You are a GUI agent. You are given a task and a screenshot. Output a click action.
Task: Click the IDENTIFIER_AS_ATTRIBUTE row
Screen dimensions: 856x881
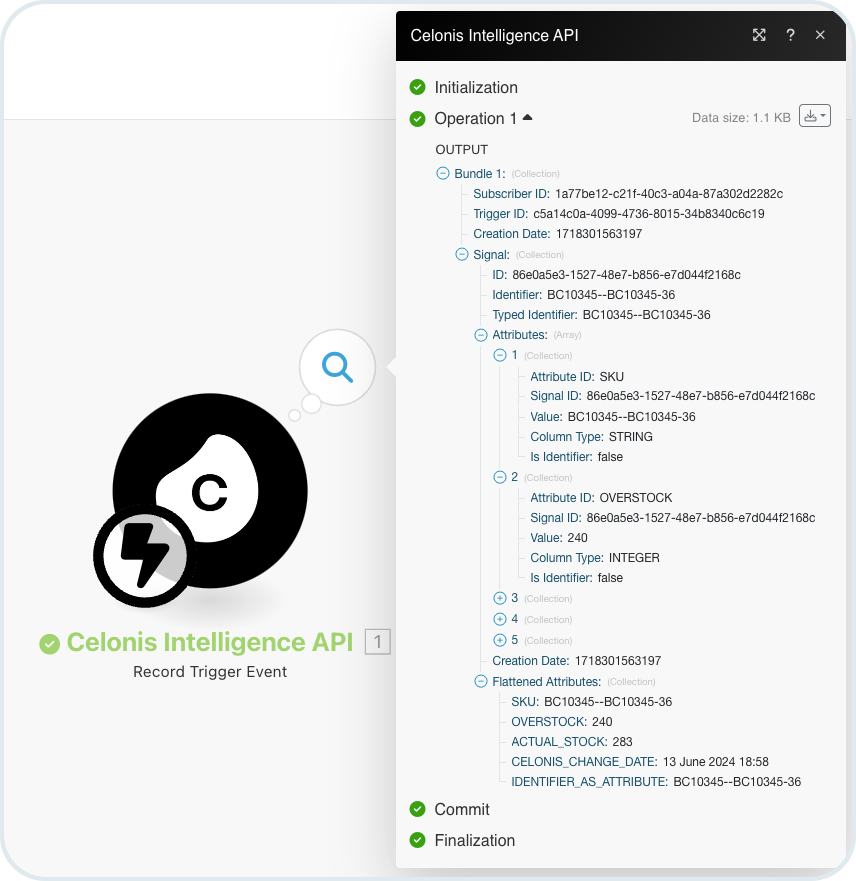pos(656,782)
